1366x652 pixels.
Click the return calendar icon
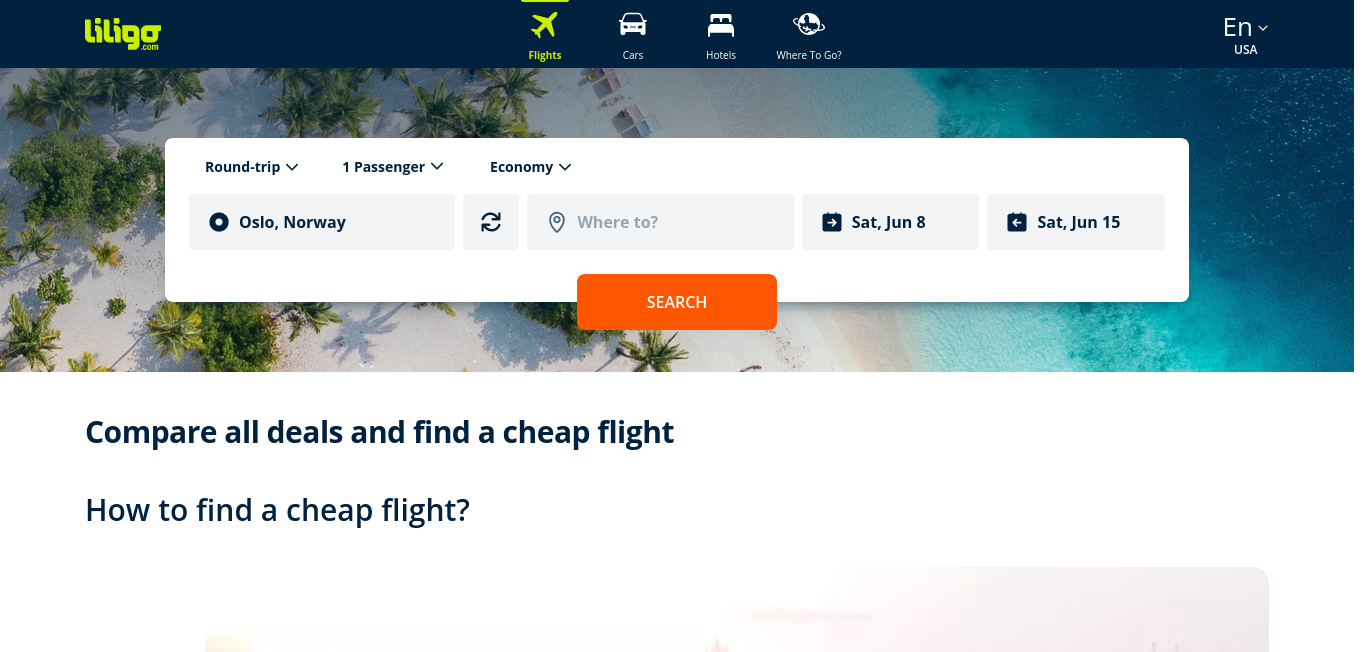pyautogui.click(x=1017, y=222)
